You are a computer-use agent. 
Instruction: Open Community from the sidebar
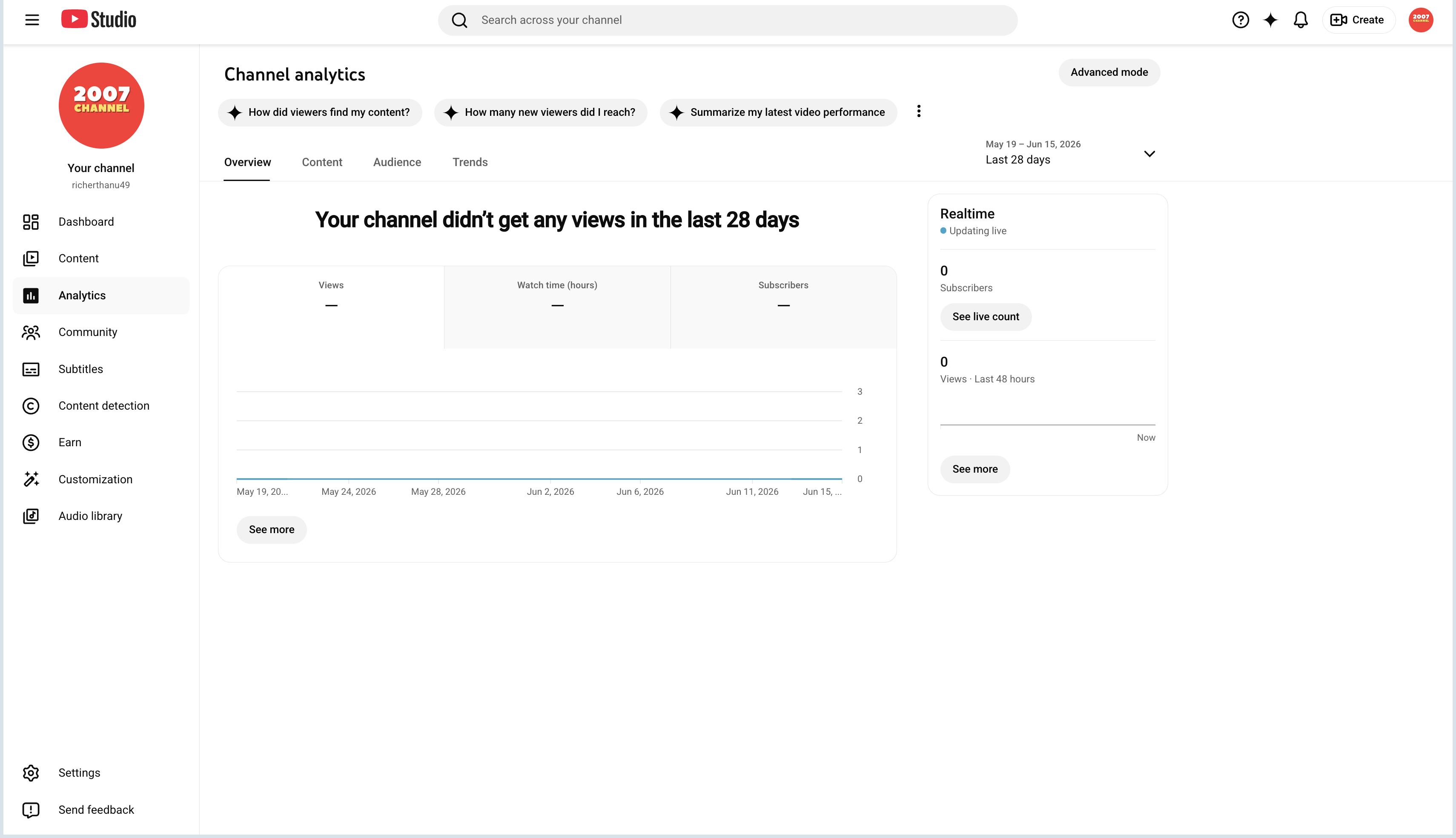(x=101, y=333)
